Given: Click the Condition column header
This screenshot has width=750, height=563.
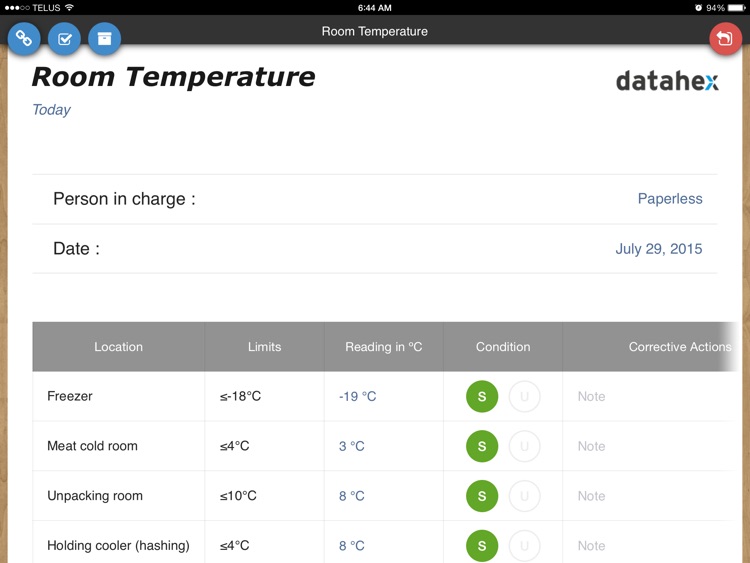Looking at the screenshot, I should [x=503, y=347].
